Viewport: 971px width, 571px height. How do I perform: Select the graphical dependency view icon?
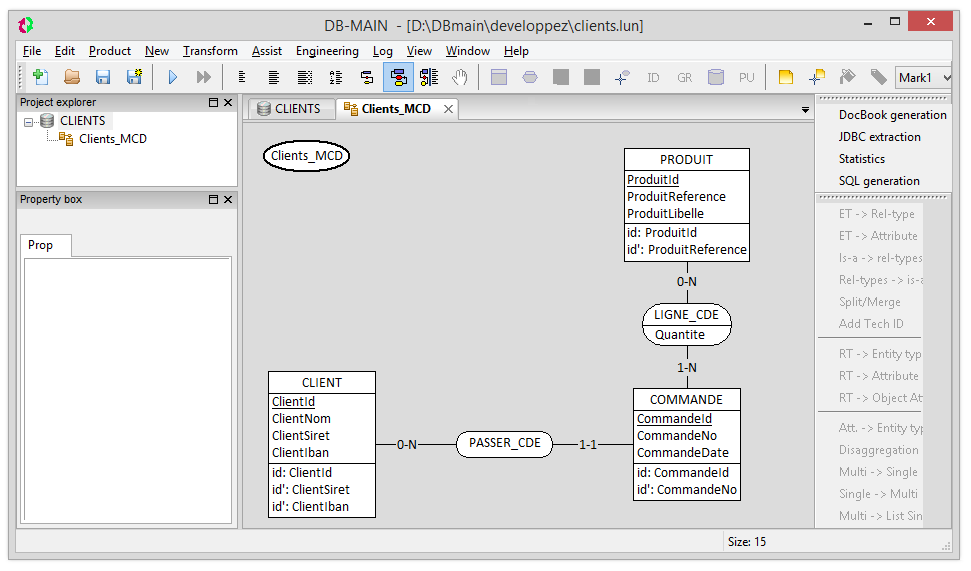pyautogui.click(x=429, y=77)
